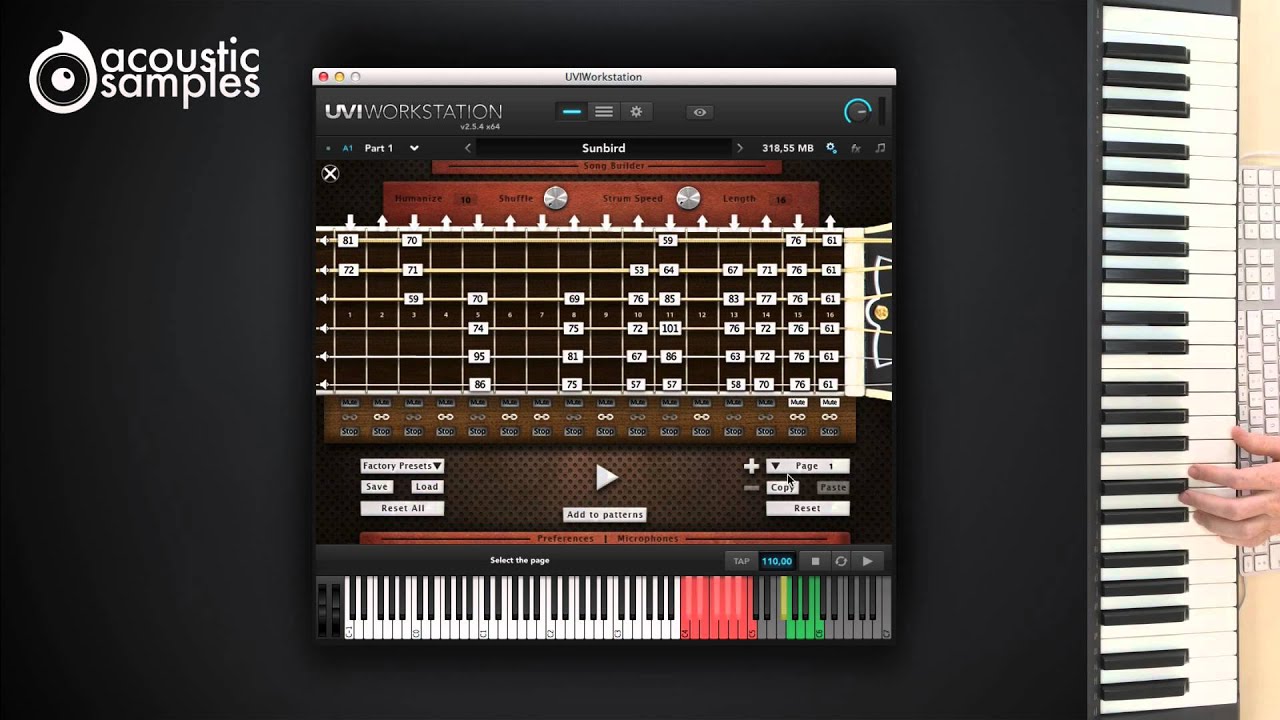Open the Part 1 dropdown chevron
Viewport: 1280px width, 720px height.
click(414, 148)
